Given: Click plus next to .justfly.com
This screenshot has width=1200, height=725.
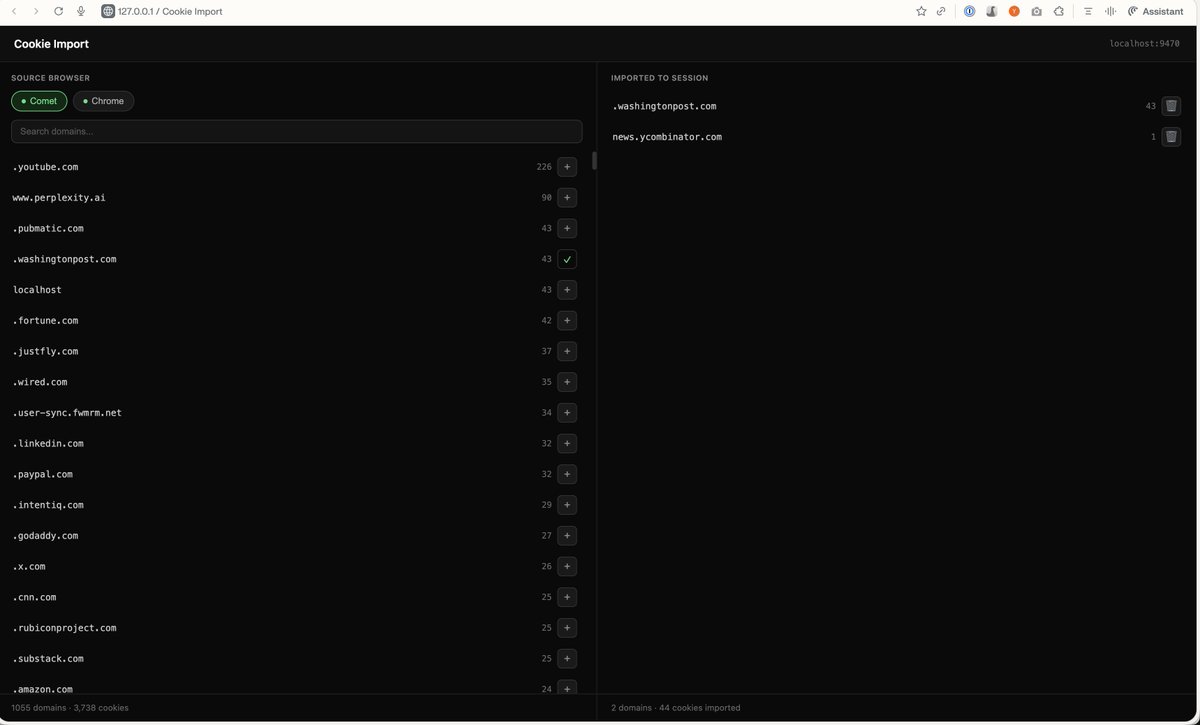Looking at the screenshot, I should (x=567, y=352).
